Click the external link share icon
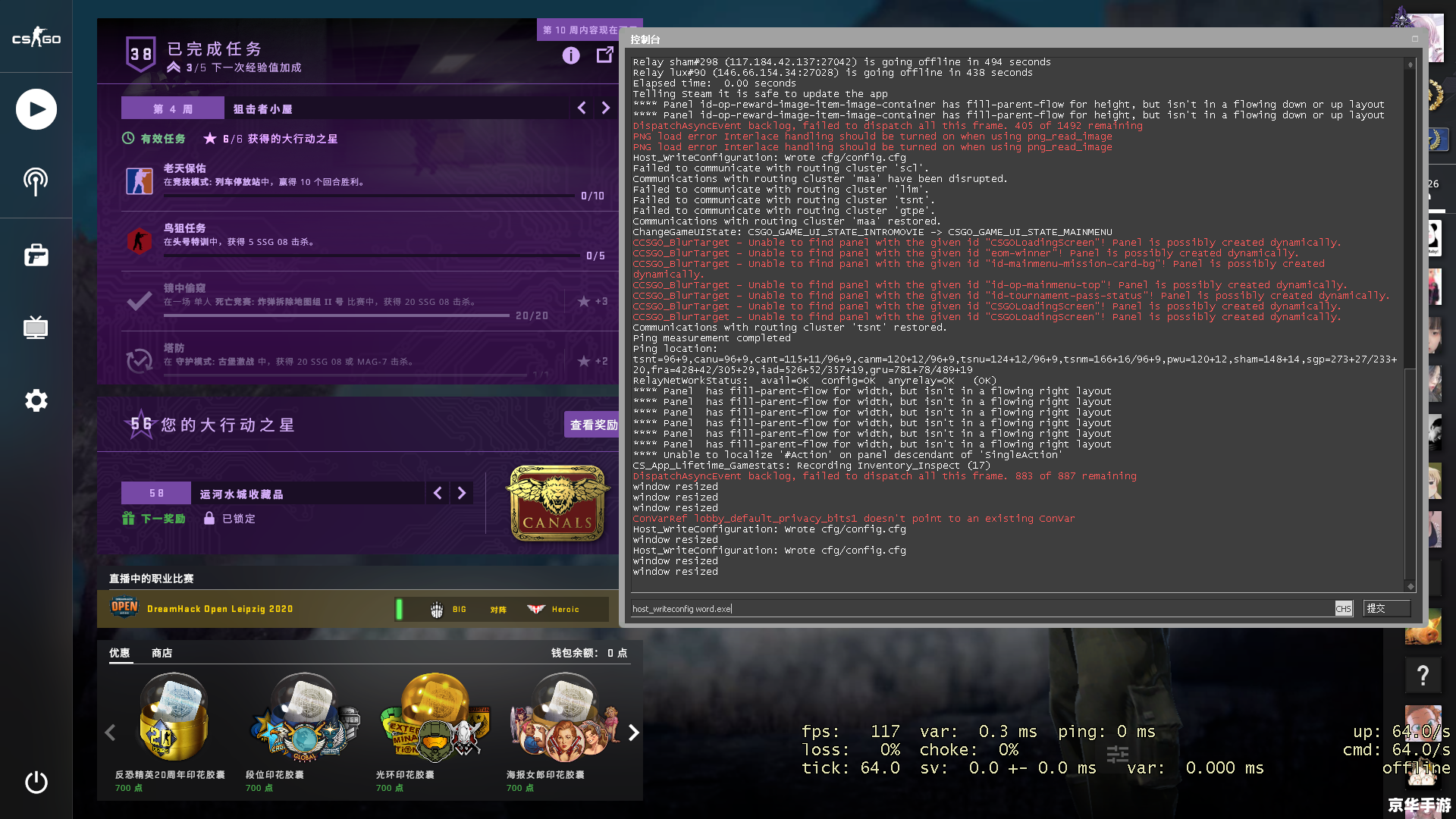Screen dimensions: 1456x819 point(605,55)
